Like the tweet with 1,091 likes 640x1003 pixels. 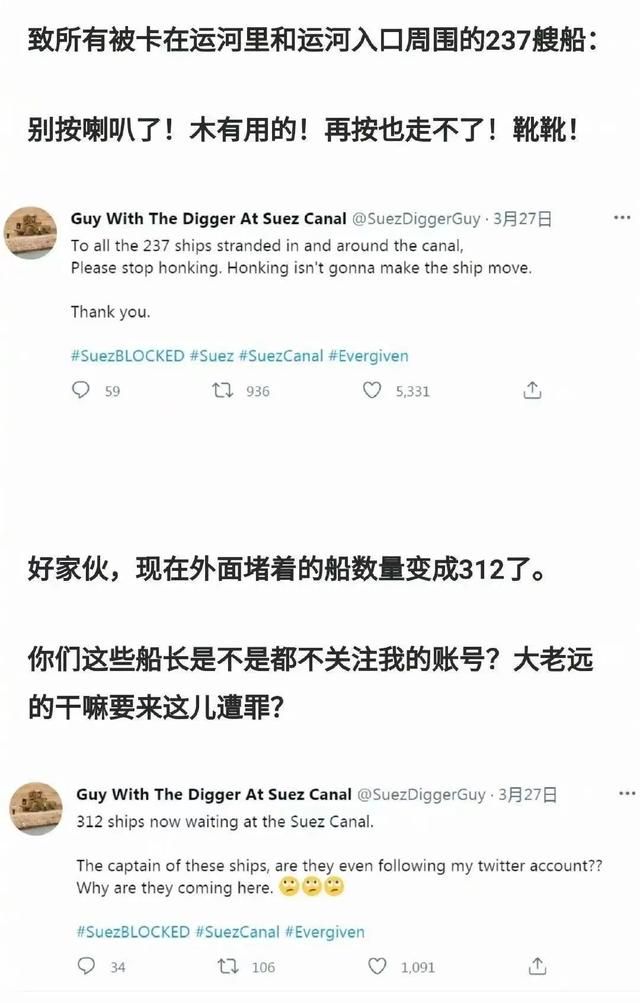coord(377,966)
